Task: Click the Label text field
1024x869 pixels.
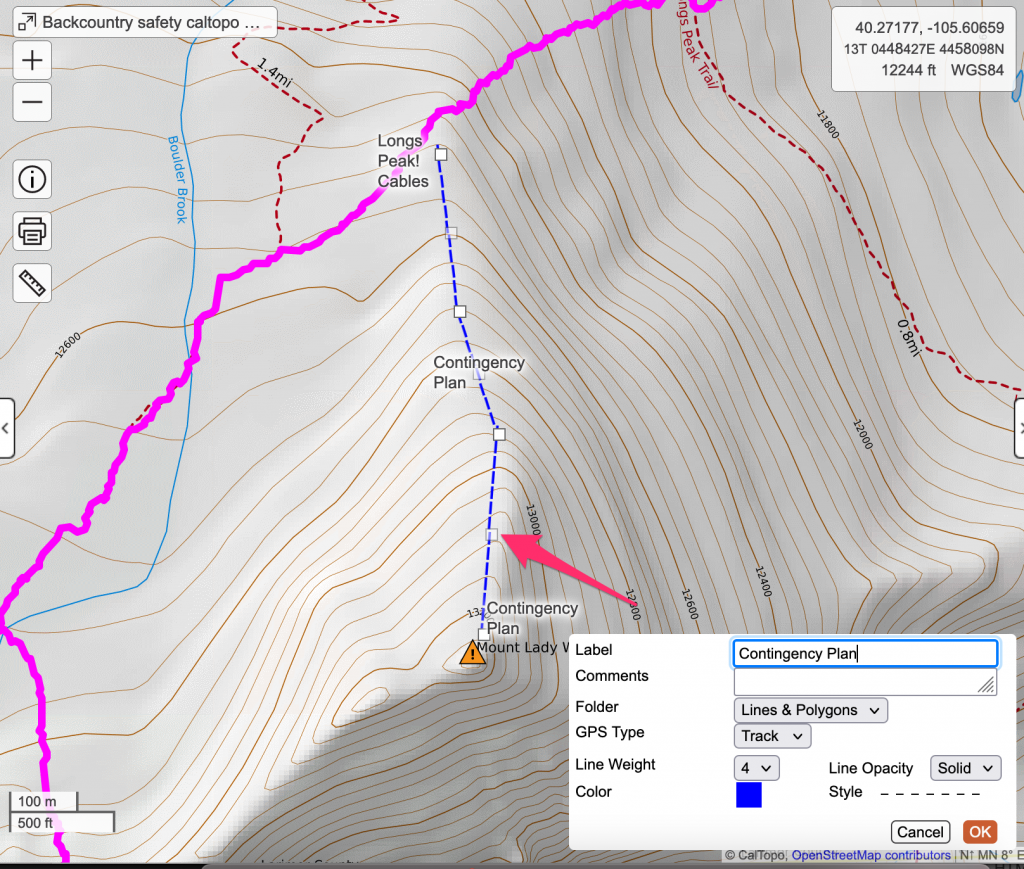Action: click(x=865, y=654)
